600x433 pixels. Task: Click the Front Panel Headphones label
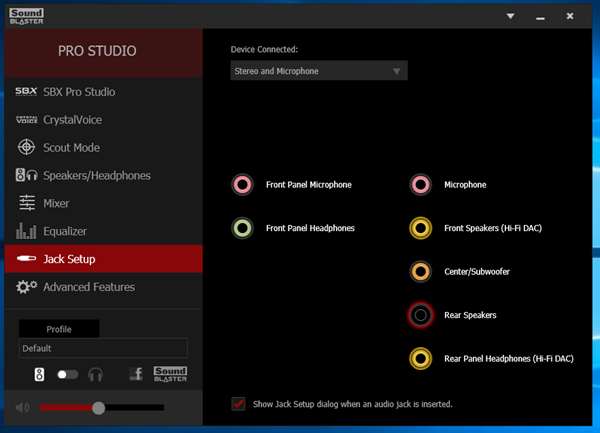pyautogui.click(x=310, y=228)
